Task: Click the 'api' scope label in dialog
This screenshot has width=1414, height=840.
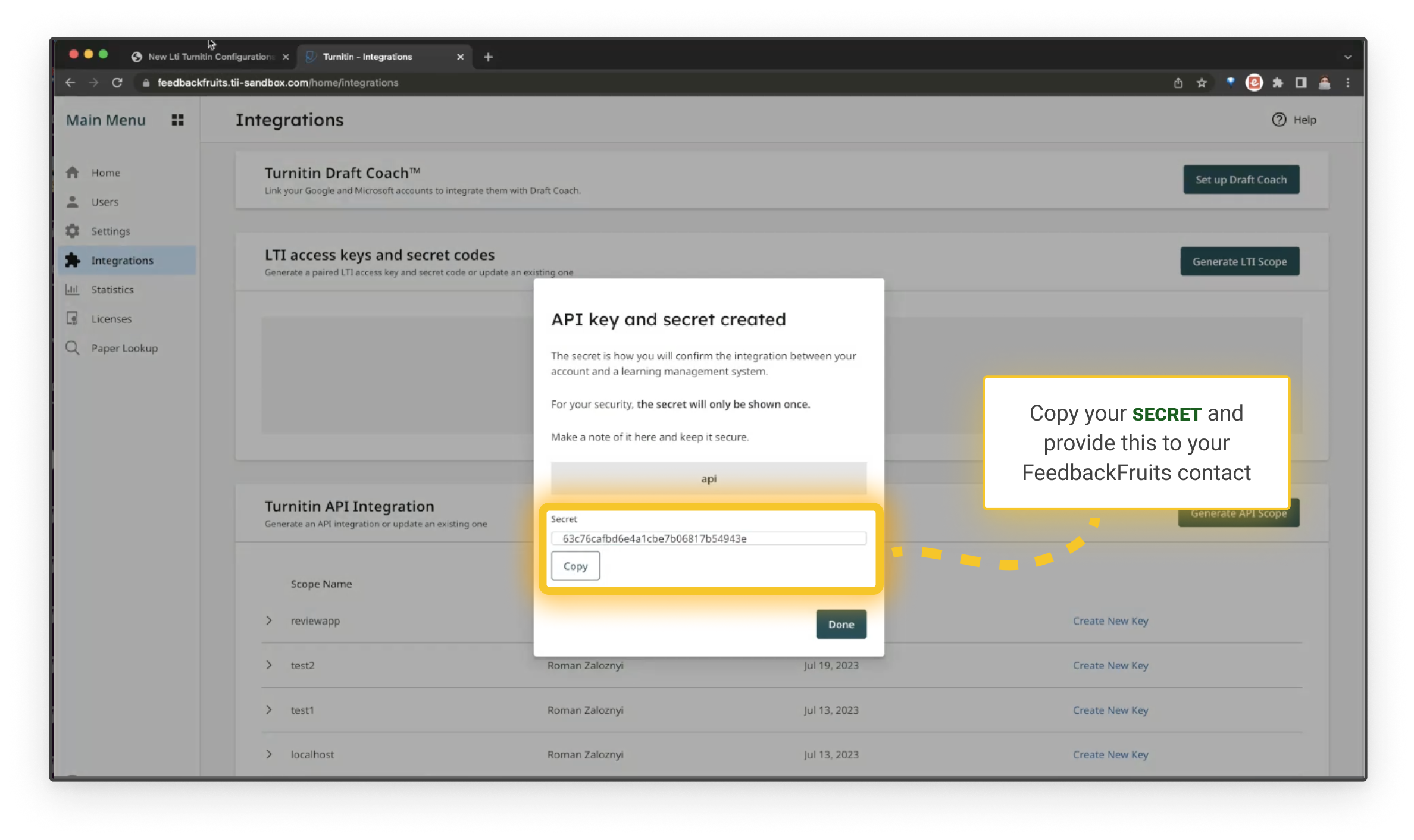Action: point(708,478)
